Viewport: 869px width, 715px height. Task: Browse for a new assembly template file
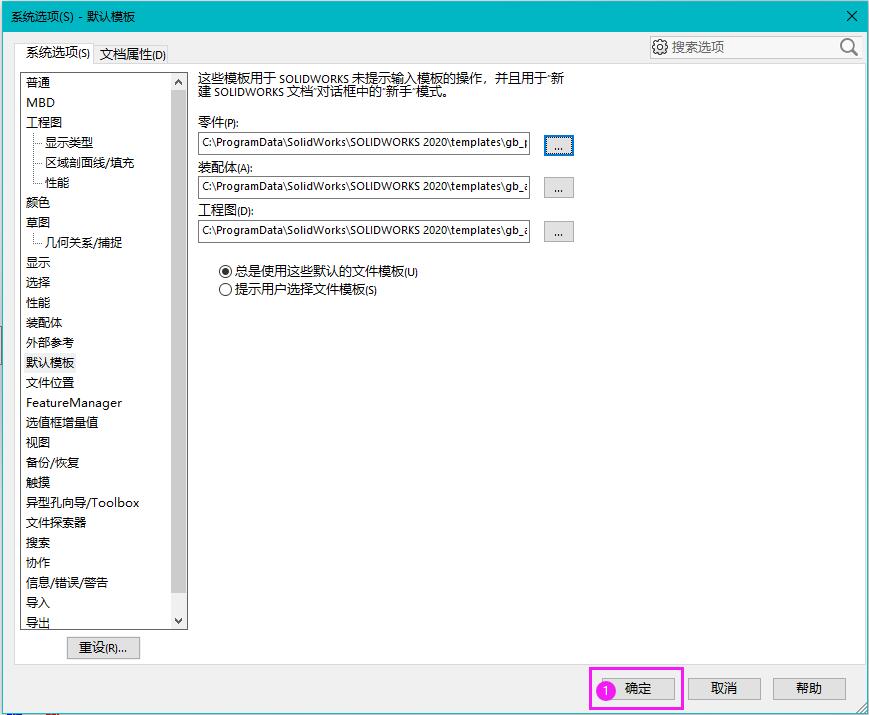coord(558,187)
